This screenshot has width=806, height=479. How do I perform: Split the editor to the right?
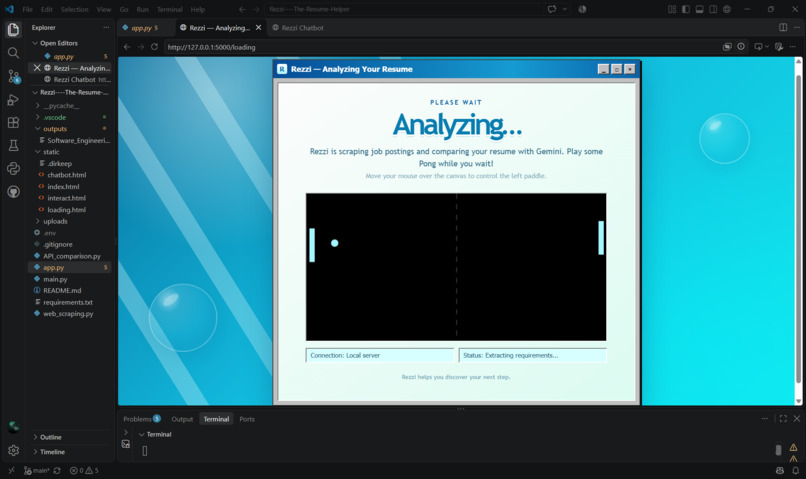click(783, 27)
